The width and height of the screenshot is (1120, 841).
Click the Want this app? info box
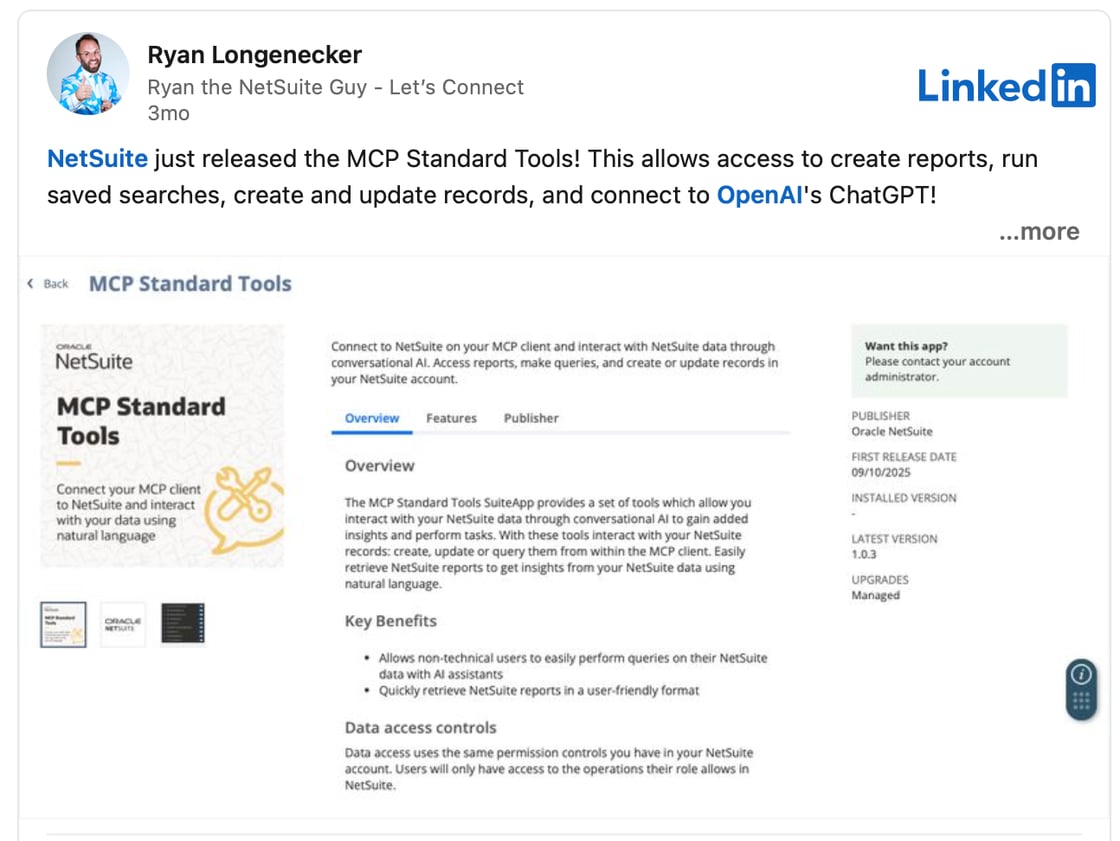tap(959, 362)
